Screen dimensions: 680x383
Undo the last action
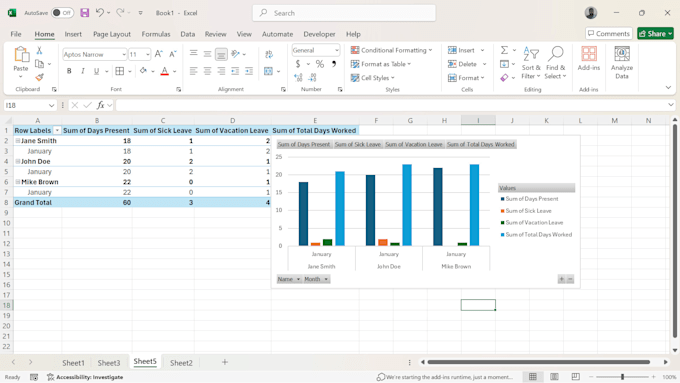point(100,13)
